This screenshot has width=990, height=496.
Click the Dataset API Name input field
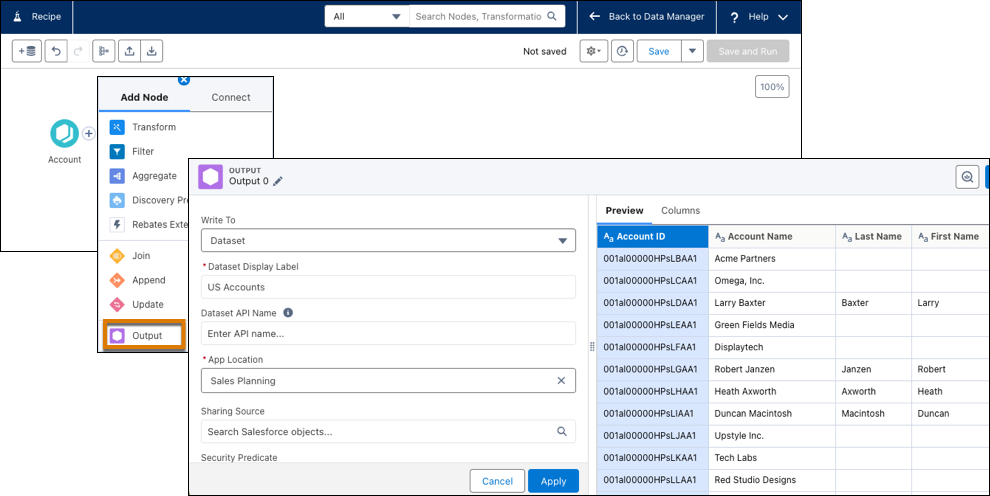pyautogui.click(x=388, y=334)
